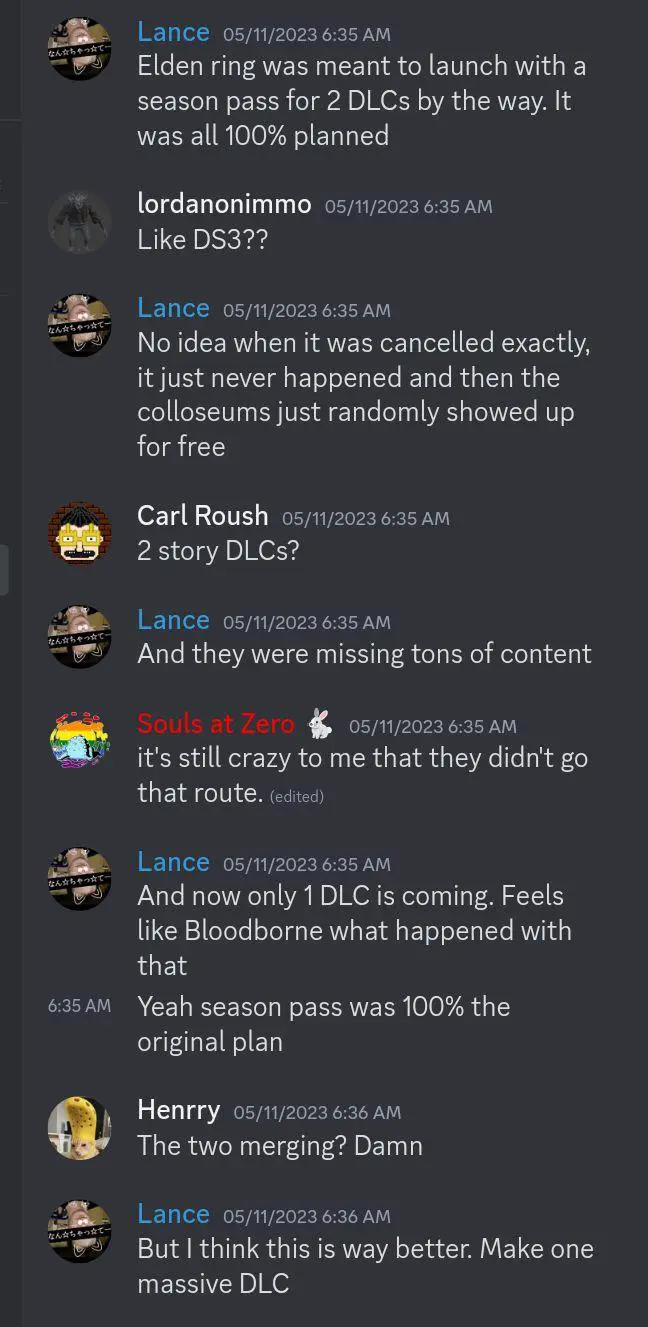
Task: Click the 6:35 AM timestamp beside 'Yeah season pass'
Action: 79,1005
